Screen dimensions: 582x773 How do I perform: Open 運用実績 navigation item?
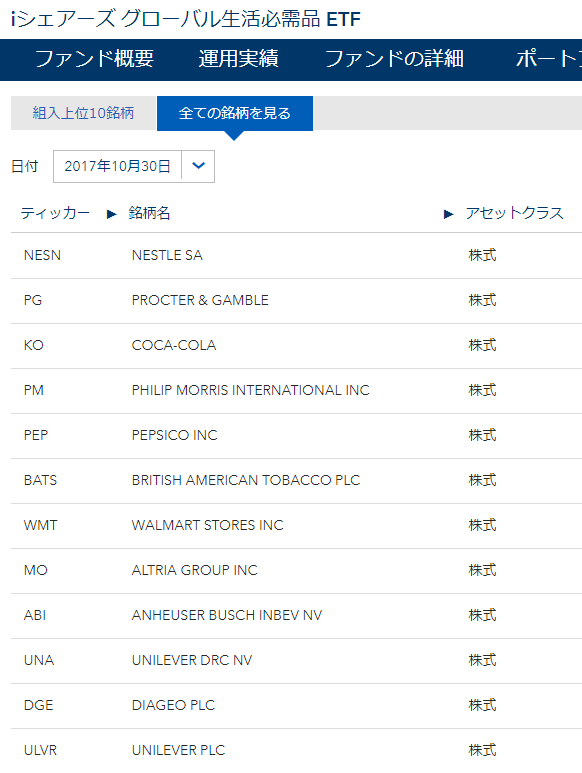point(239,59)
